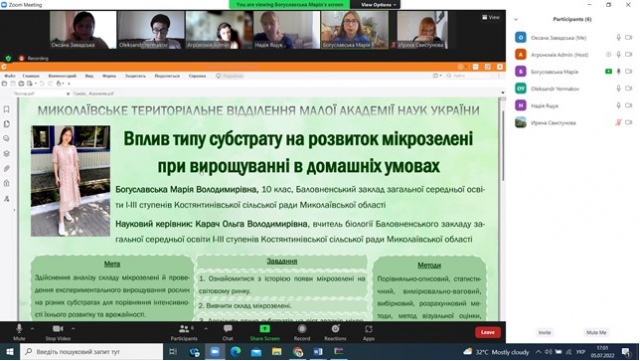The image size is (640, 361).
Task: Open Файл menu in shared PDF viewer
Action: coord(10,76)
